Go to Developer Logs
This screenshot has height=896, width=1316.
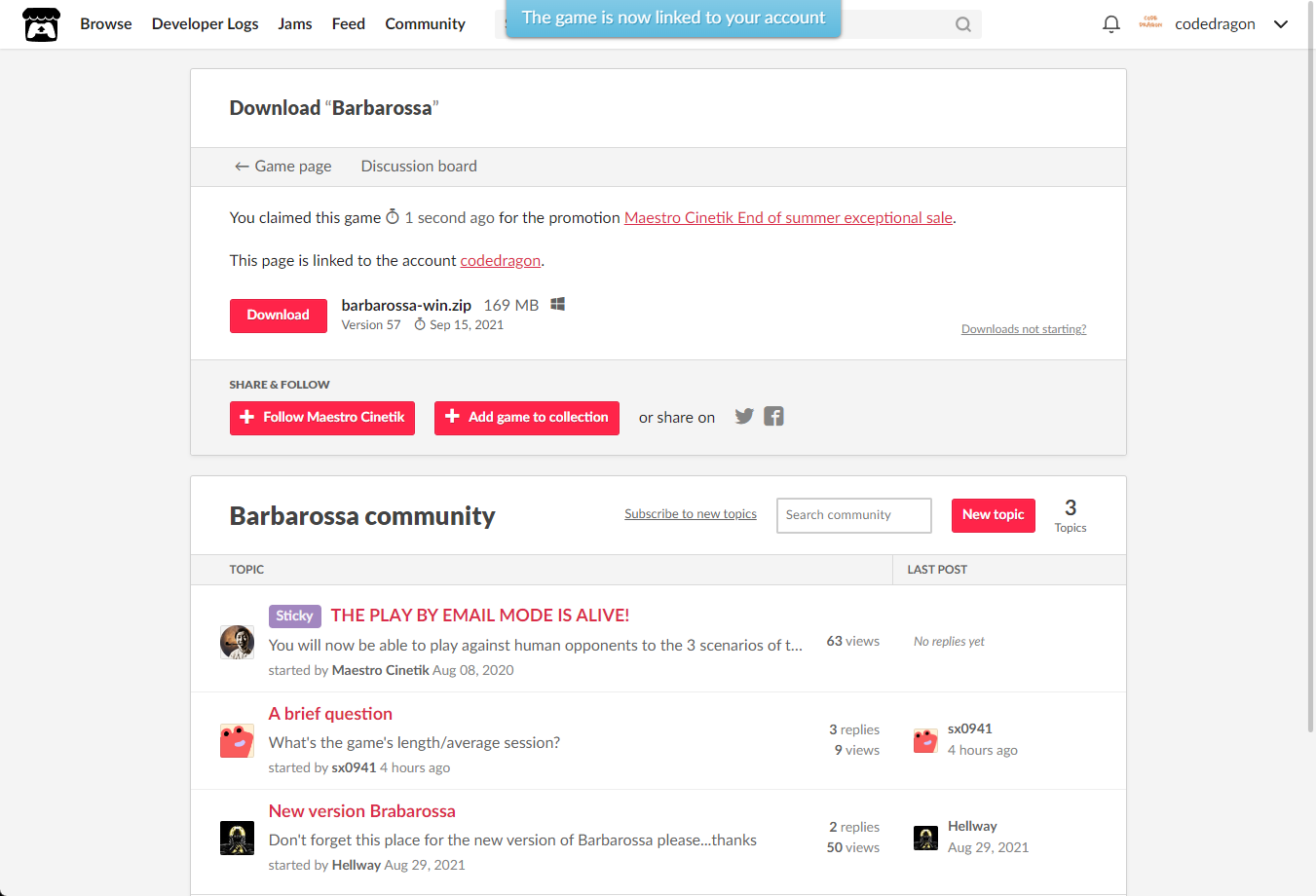pos(206,24)
